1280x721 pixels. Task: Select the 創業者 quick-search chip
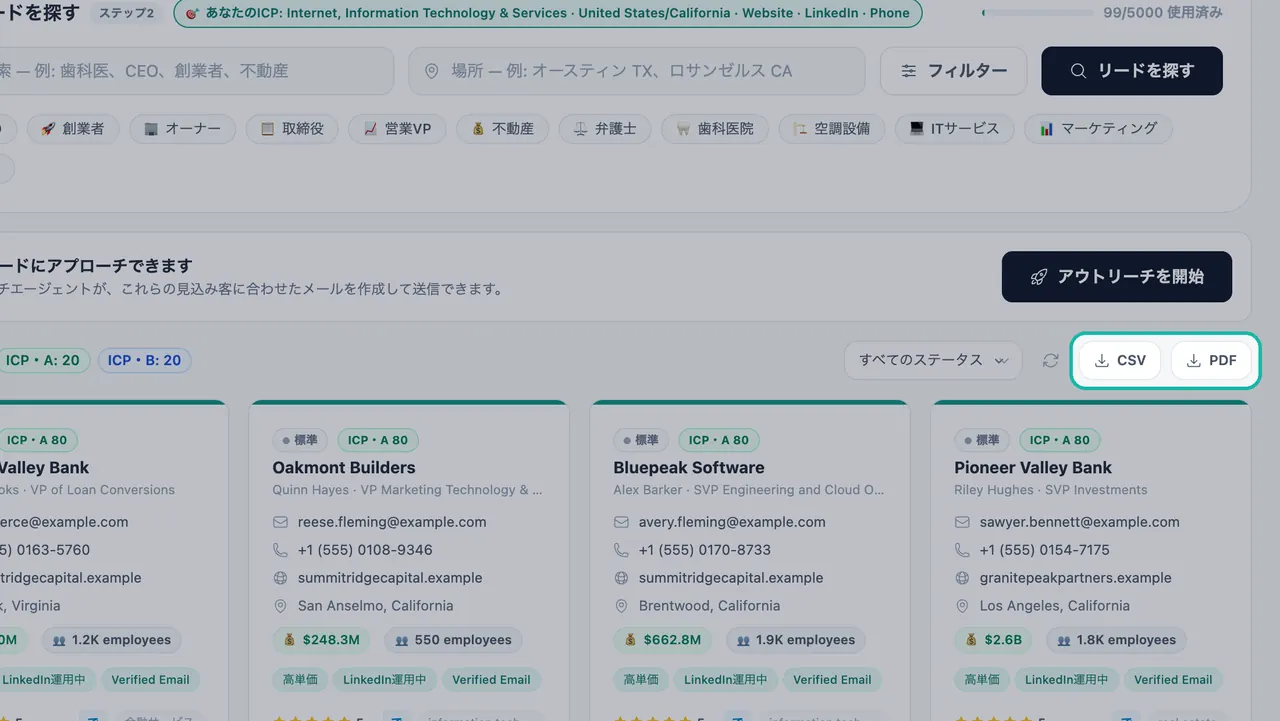coord(72,129)
